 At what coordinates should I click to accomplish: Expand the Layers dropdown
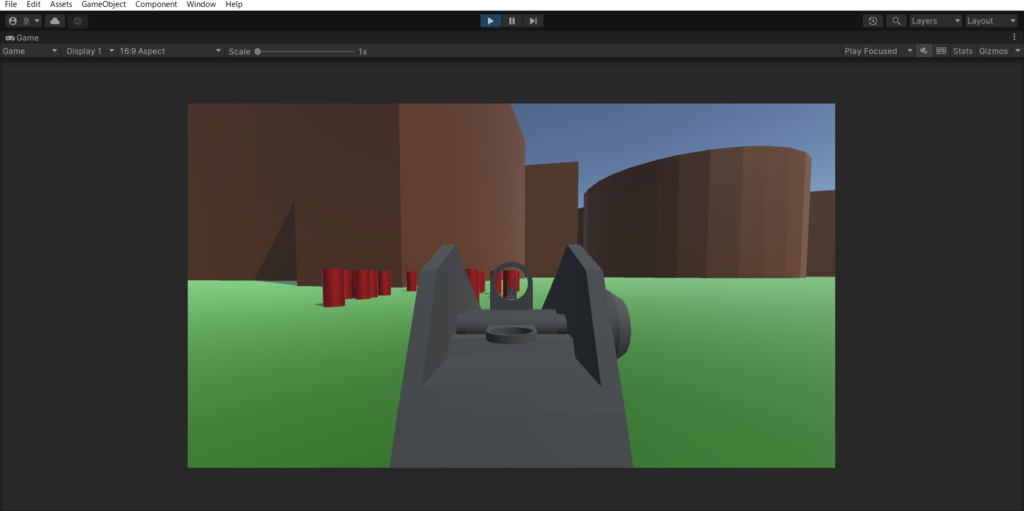click(936, 21)
